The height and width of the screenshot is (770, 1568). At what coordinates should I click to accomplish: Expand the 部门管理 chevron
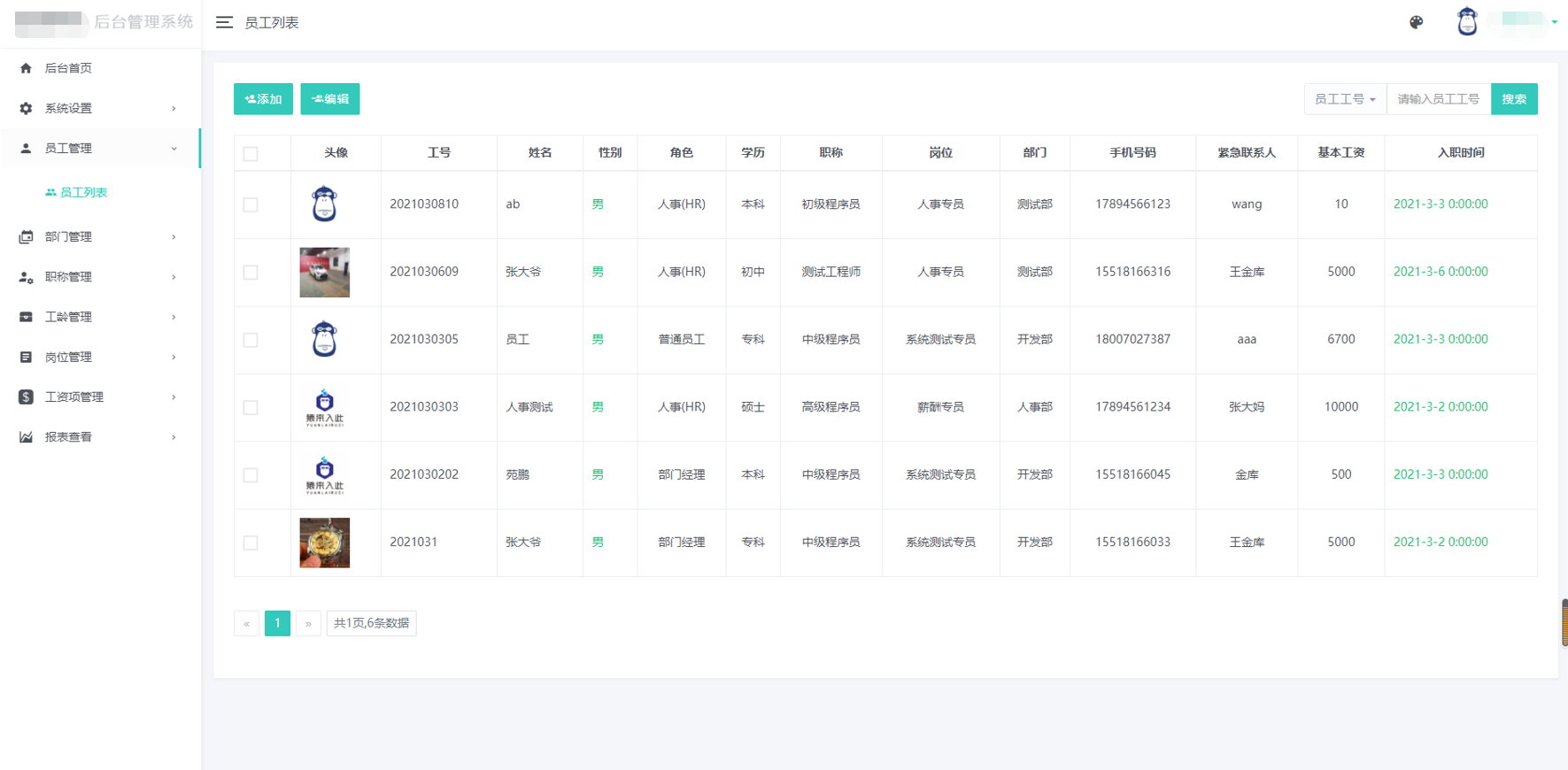coord(174,236)
